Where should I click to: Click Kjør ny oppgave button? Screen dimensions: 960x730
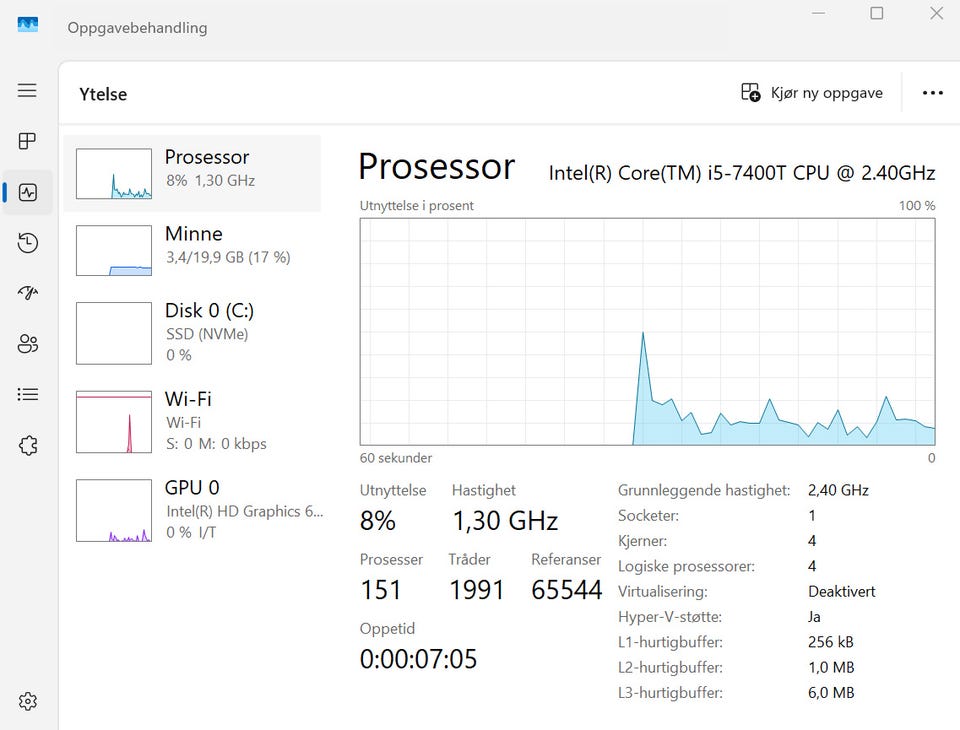click(x=812, y=93)
